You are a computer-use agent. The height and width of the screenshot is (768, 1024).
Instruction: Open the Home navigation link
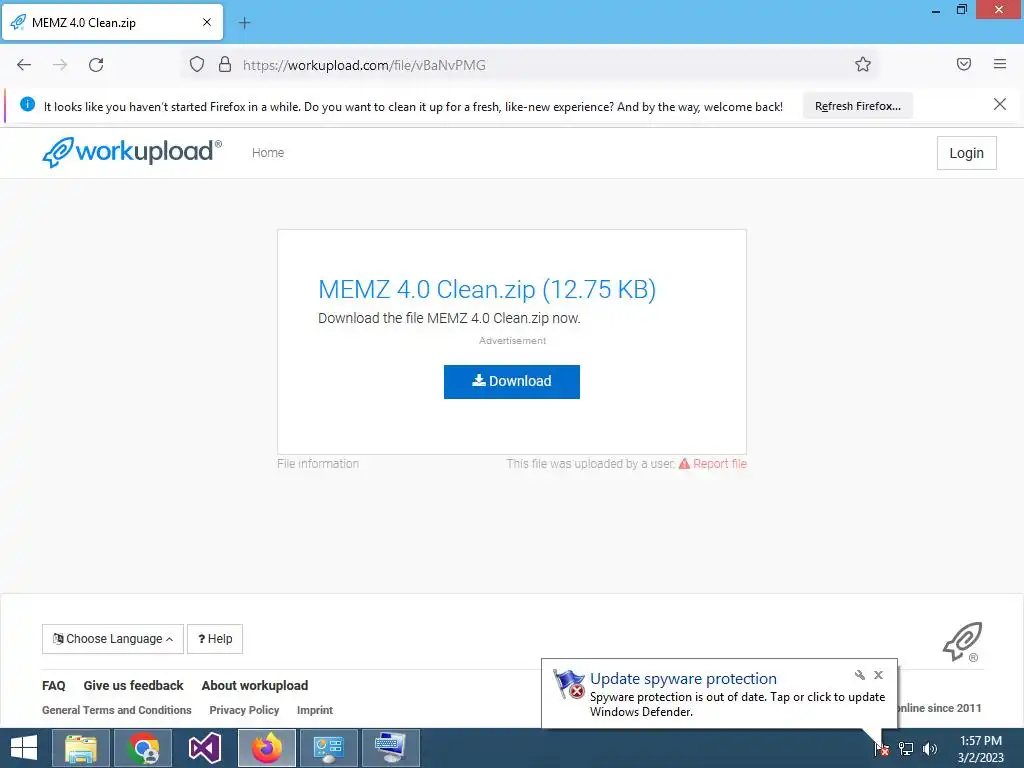268,153
